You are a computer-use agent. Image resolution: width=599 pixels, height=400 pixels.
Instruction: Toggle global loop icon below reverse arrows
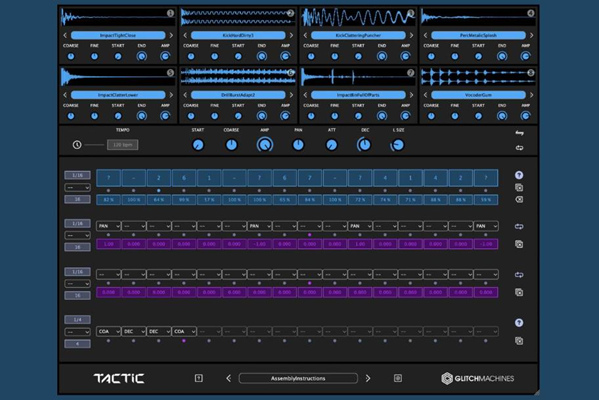[519, 148]
